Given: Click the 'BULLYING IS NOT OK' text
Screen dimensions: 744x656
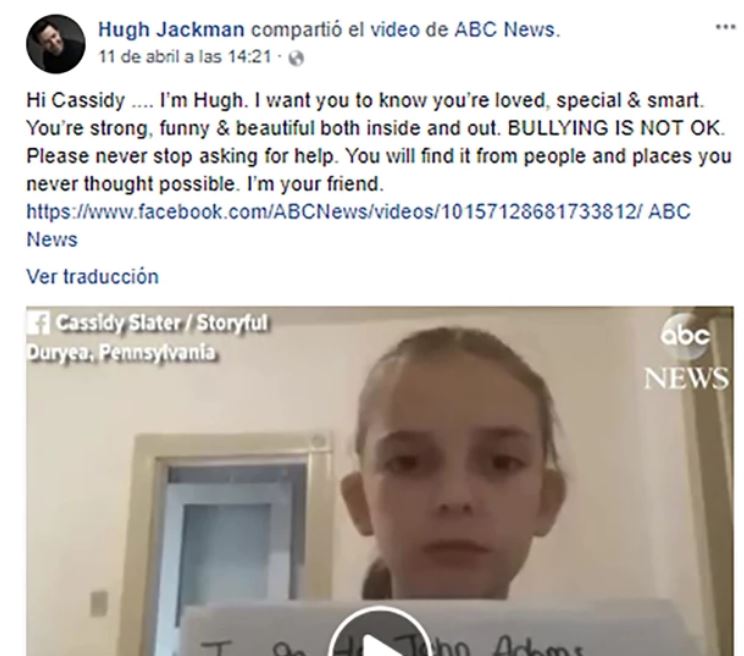Looking at the screenshot, I should coord(614,129).
